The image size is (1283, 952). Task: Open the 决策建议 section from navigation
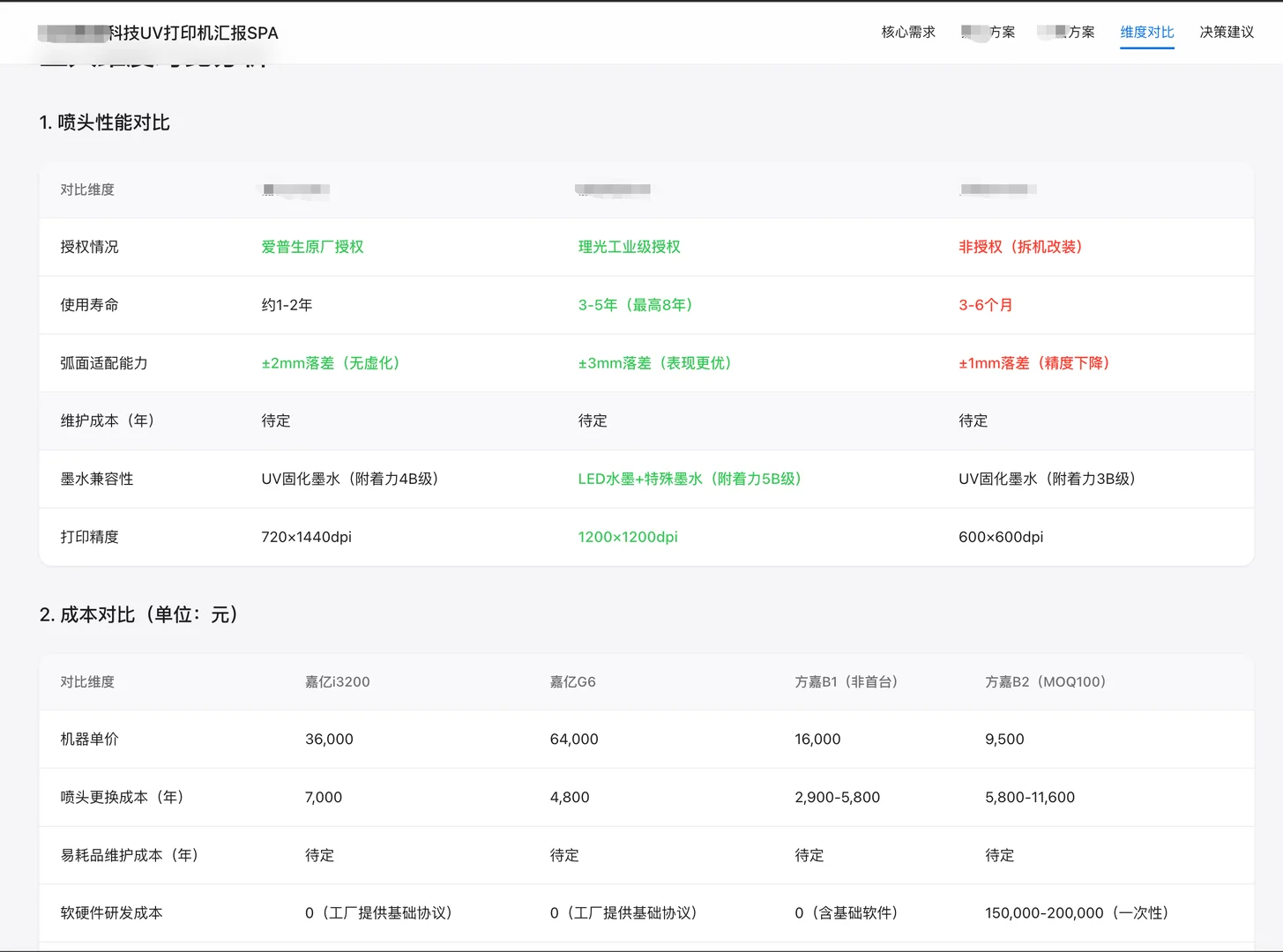click(x=1227, y=33)
